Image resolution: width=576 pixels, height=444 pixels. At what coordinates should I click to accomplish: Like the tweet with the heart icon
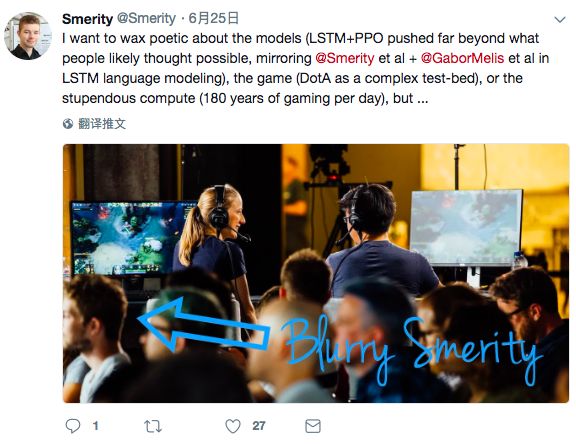tap(233, 426)
